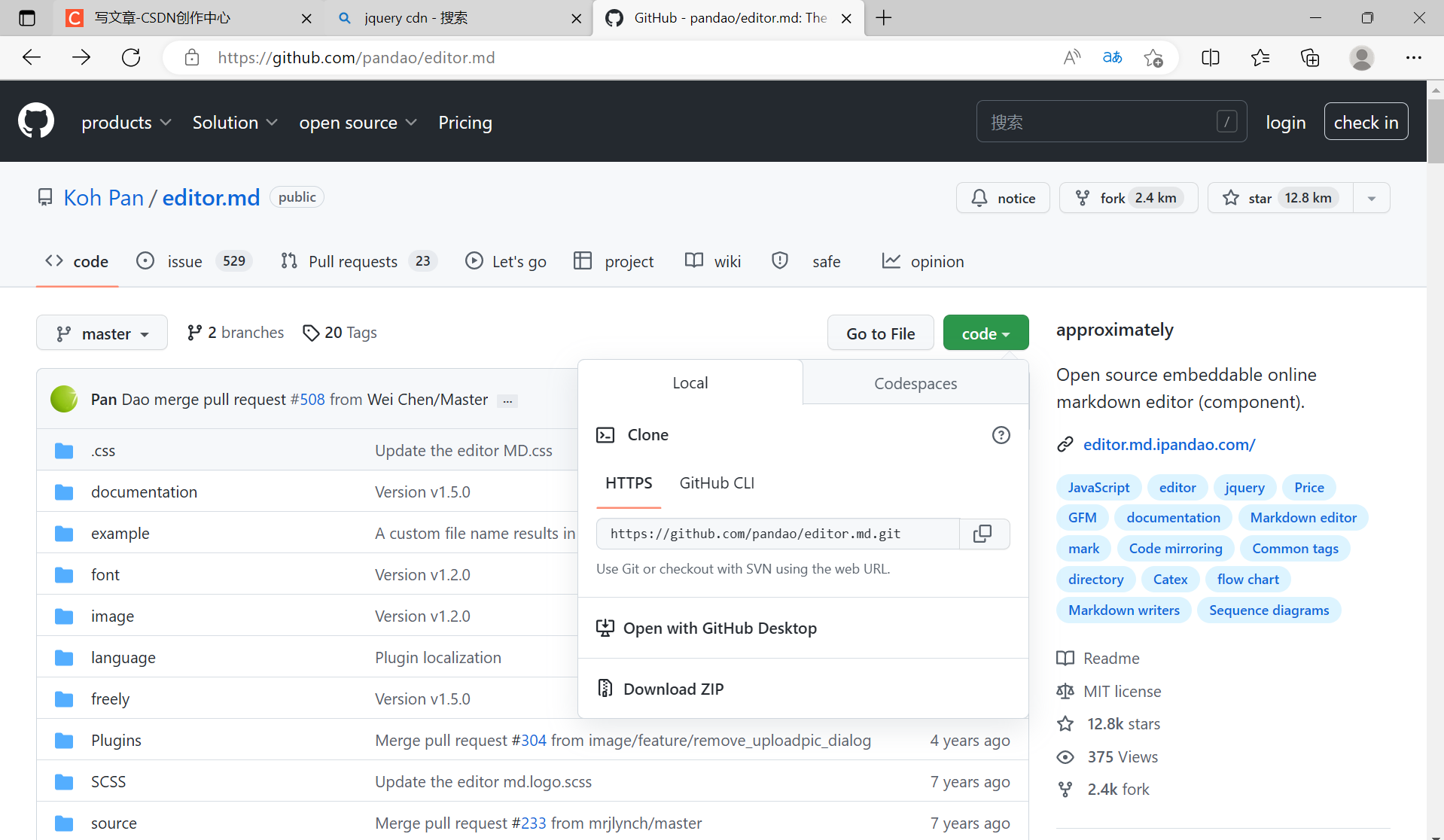Image resolution: width=1444 pixels, height=840 pixels.
Task: Open clone help question mark icon
Action: click(1001, 435)
